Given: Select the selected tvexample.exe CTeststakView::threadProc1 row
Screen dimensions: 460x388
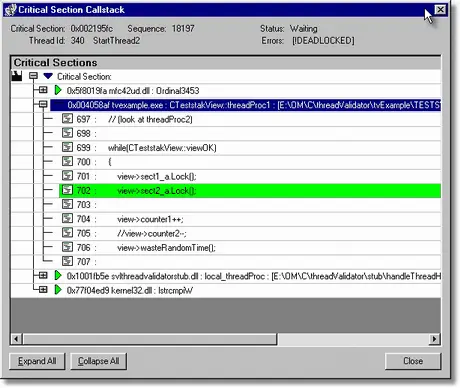Looking at the screenshot, I should 246,105.
